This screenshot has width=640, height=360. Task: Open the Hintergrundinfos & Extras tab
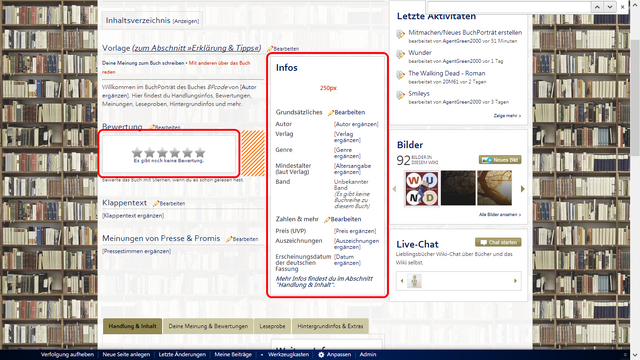[x=330, y=326]
